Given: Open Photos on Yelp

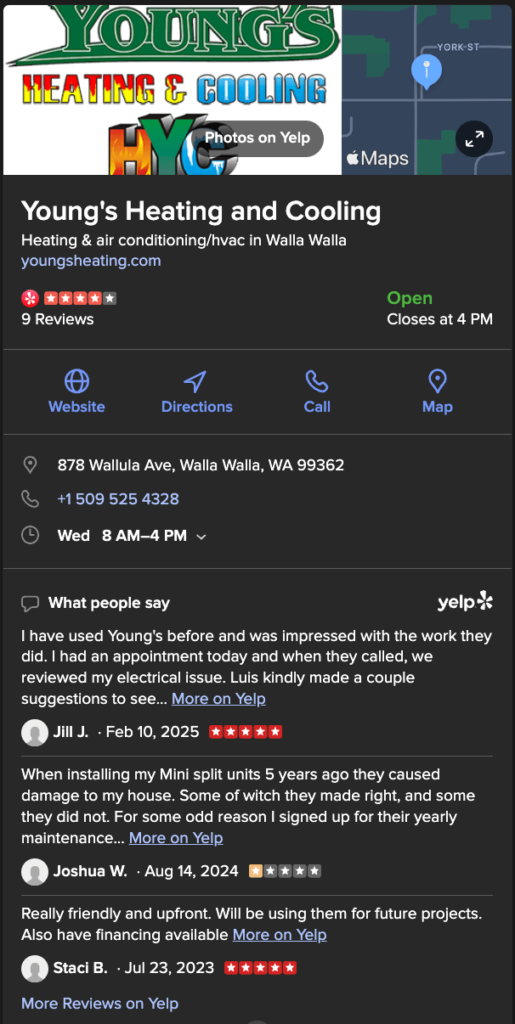Looking at the screenshot, I should (x=257, y=138).
